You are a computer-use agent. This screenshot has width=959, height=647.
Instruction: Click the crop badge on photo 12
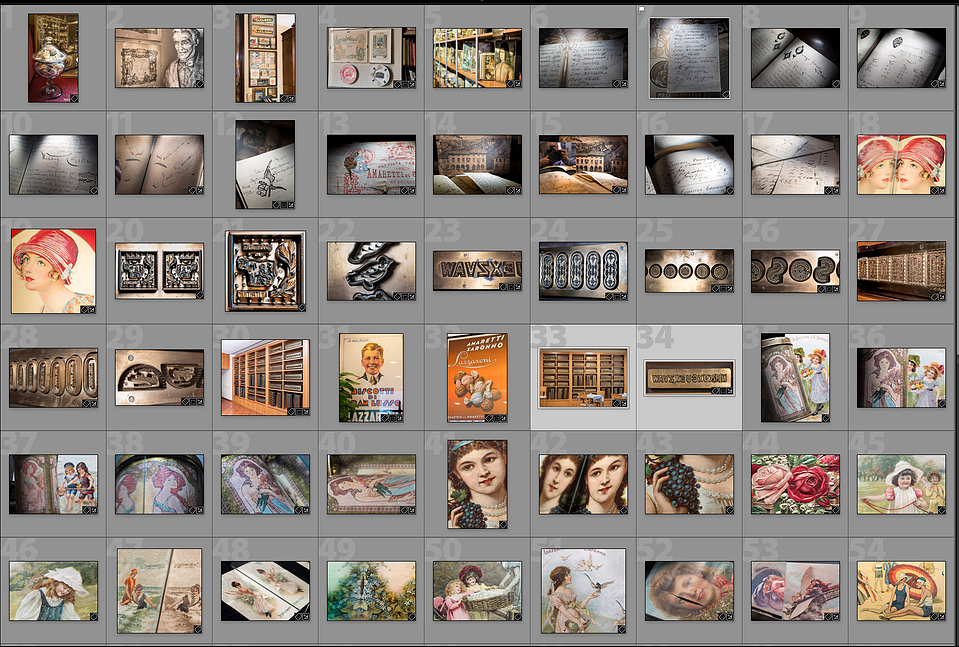click(284, 204)
